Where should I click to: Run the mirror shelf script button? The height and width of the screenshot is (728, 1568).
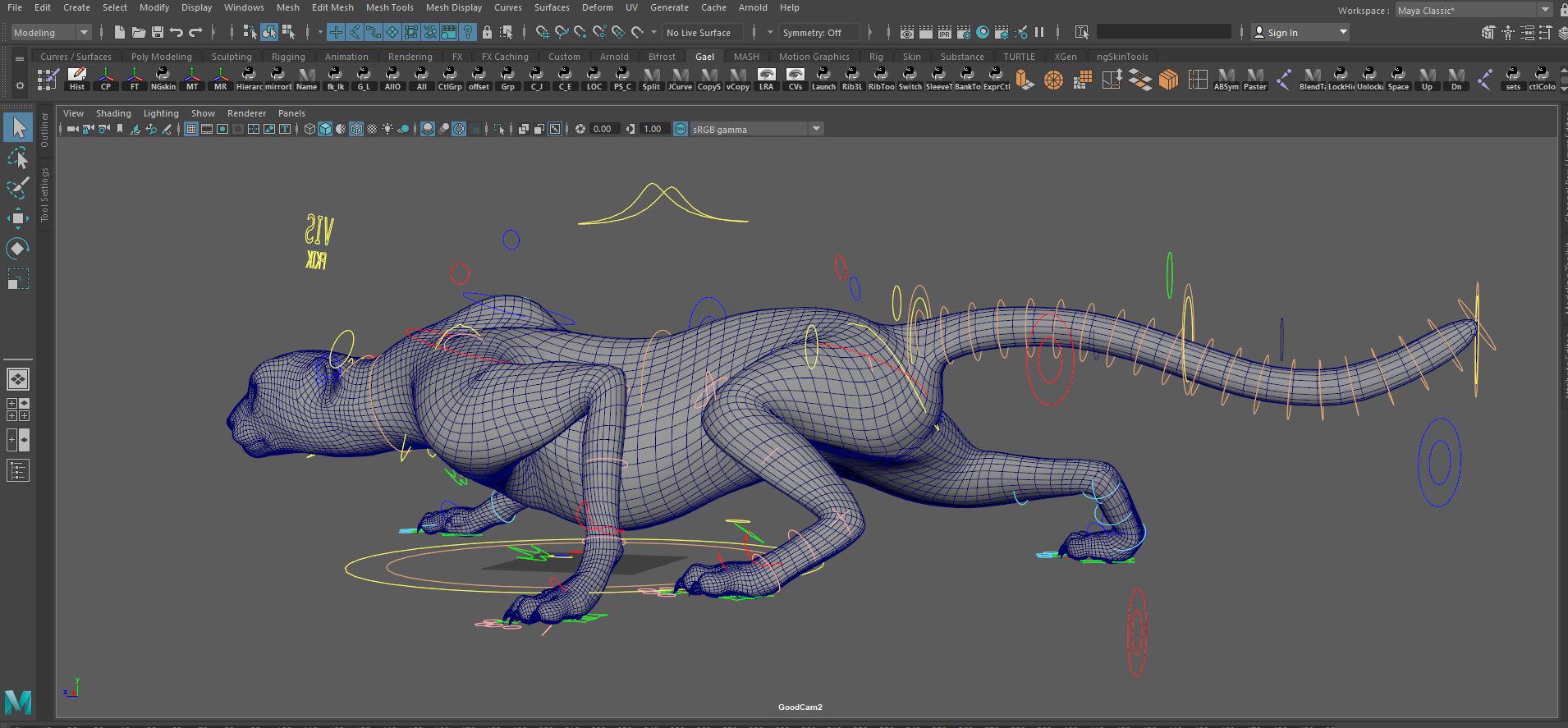[277, 80]
